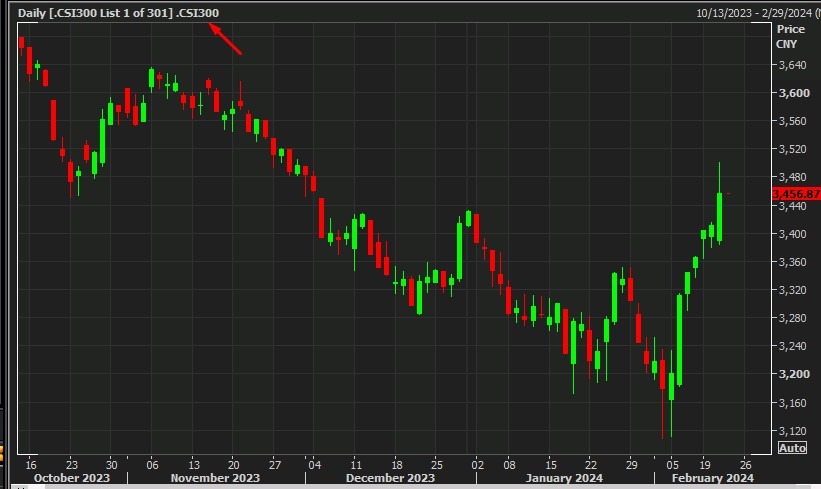Click the 3,360 price axis label
This screenshot has height=489, width=821.
pyautogui.click(x=793, y=262)
